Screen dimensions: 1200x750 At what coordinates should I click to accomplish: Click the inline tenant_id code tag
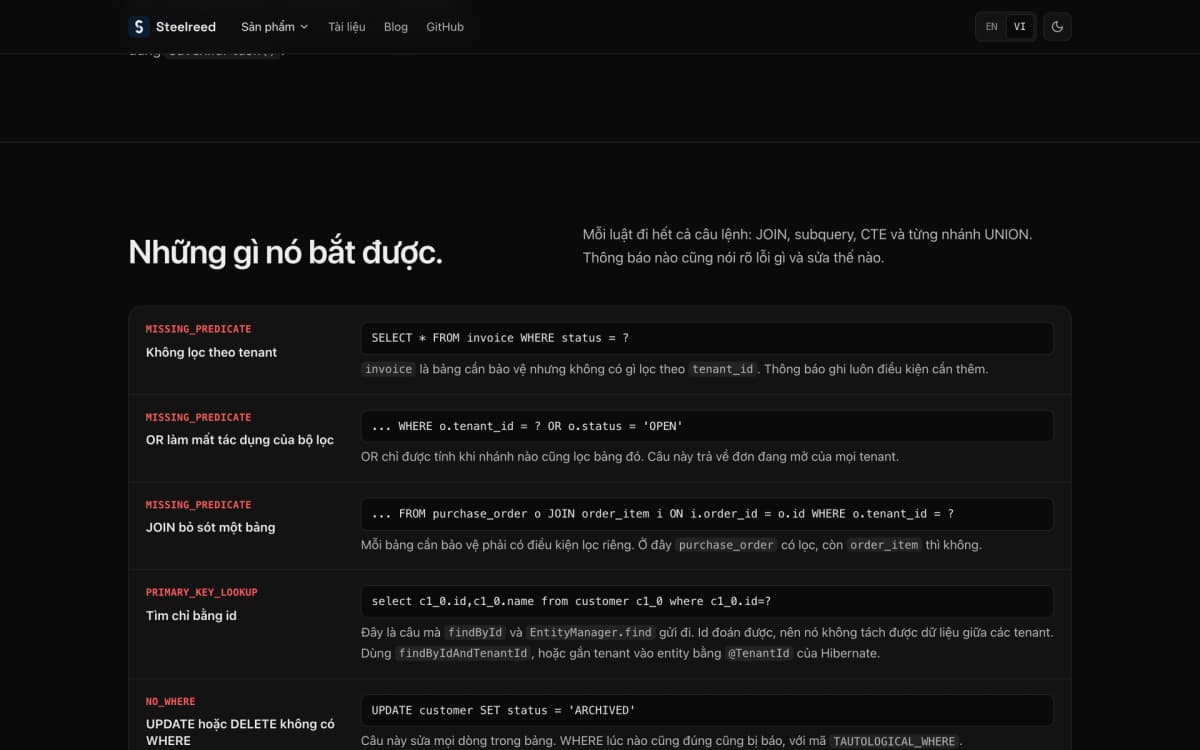pyautogui.click(x=723, y=369)
